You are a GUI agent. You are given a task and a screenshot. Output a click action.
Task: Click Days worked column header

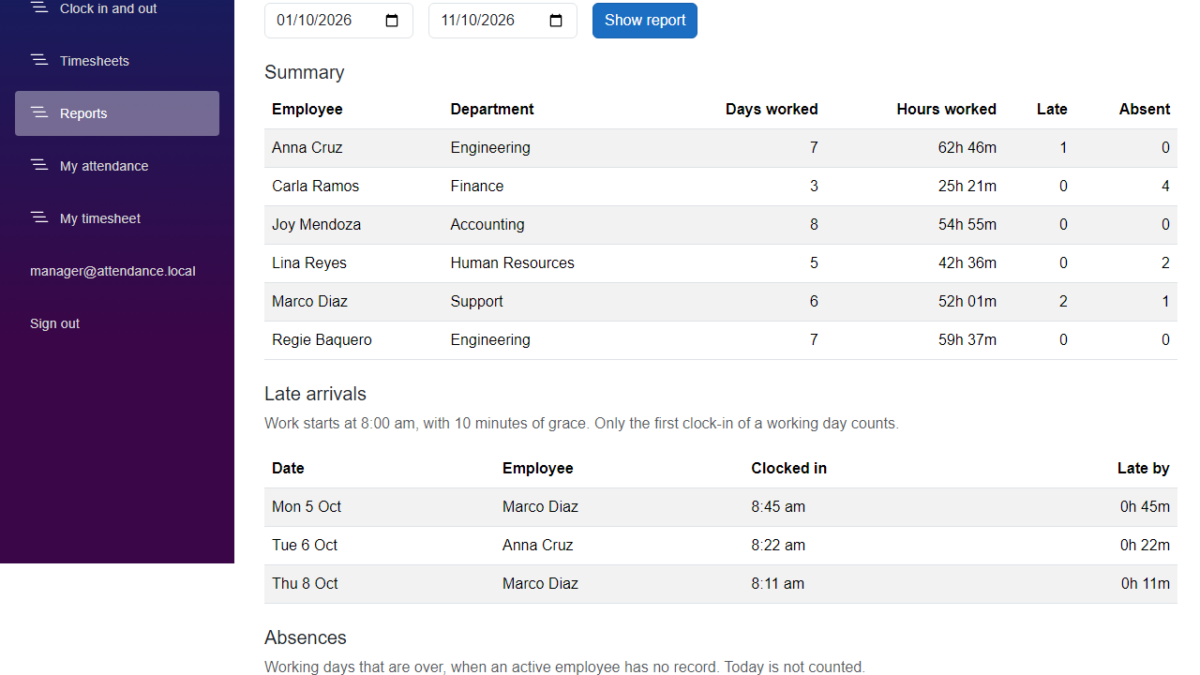771,109
